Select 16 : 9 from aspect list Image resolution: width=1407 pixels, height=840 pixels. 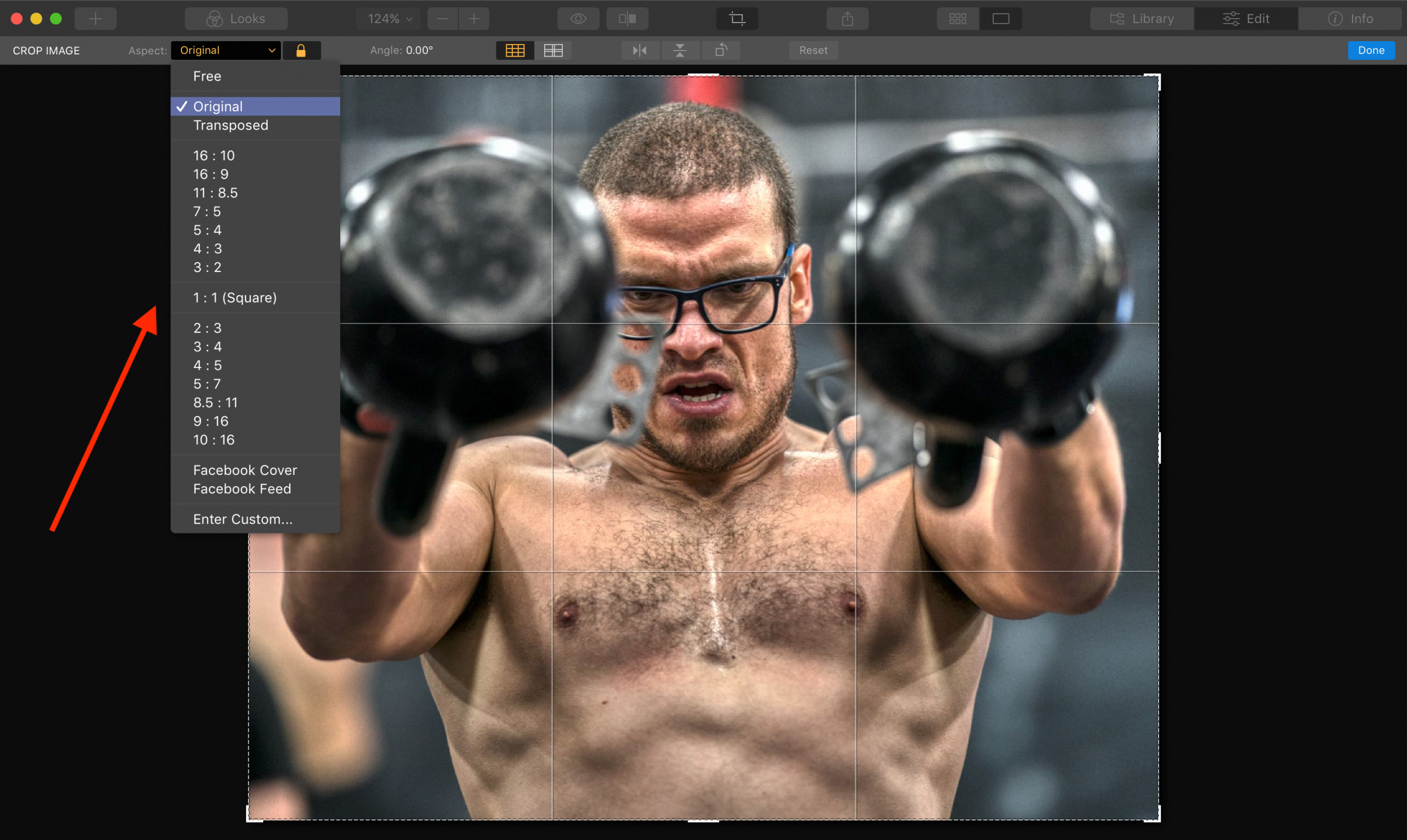[211, 174]
